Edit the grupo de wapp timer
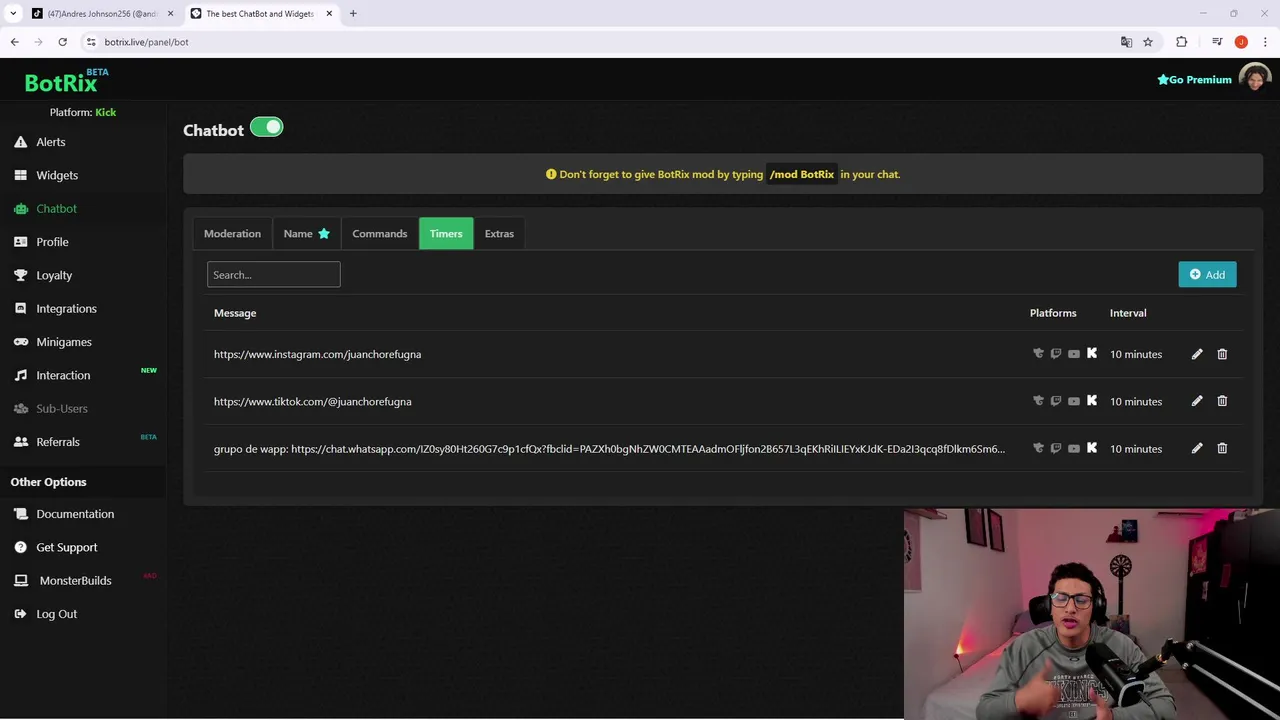 (x=1197, y=448)
